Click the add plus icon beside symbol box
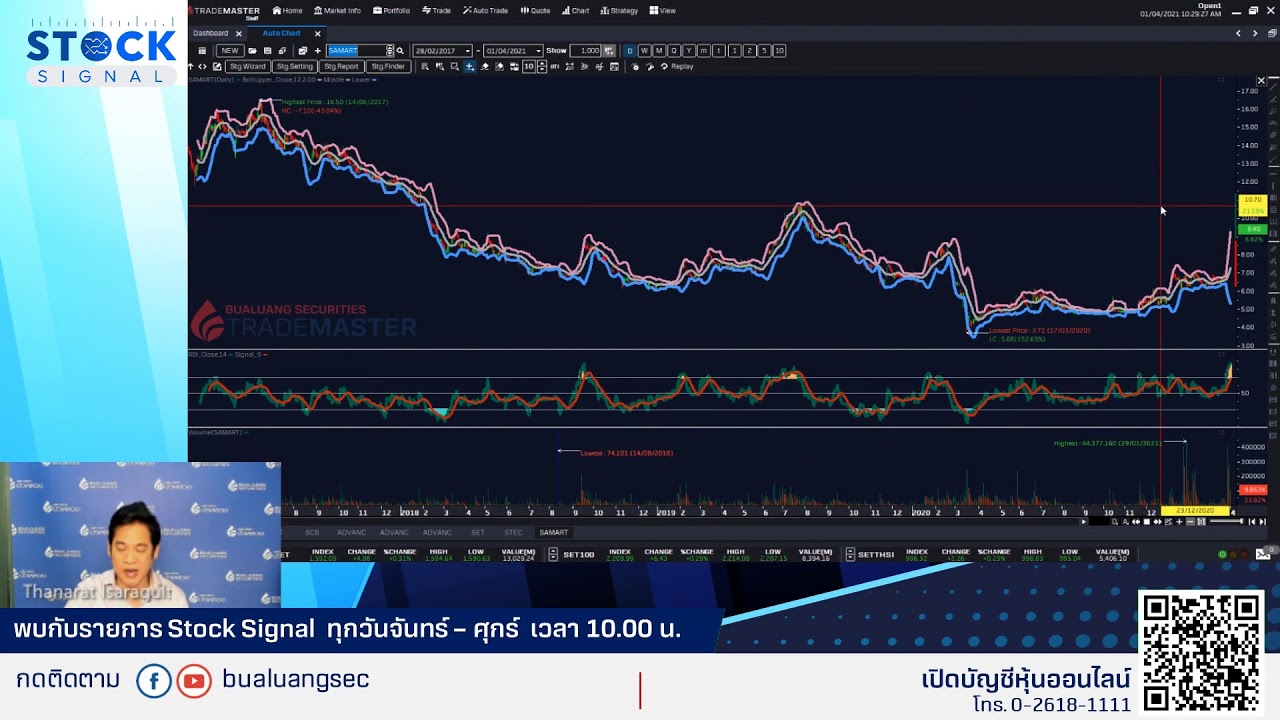Screen dimensions: 1280x720 point(318,50)
